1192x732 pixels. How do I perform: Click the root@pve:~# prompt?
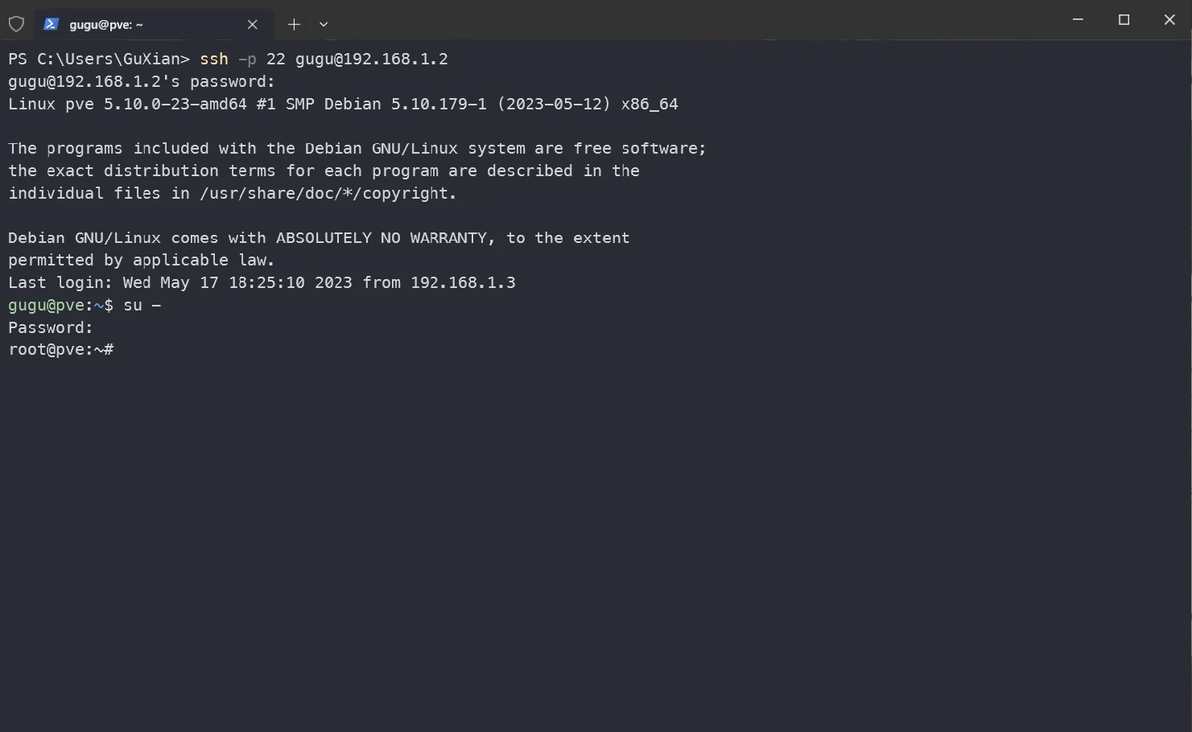61,350
